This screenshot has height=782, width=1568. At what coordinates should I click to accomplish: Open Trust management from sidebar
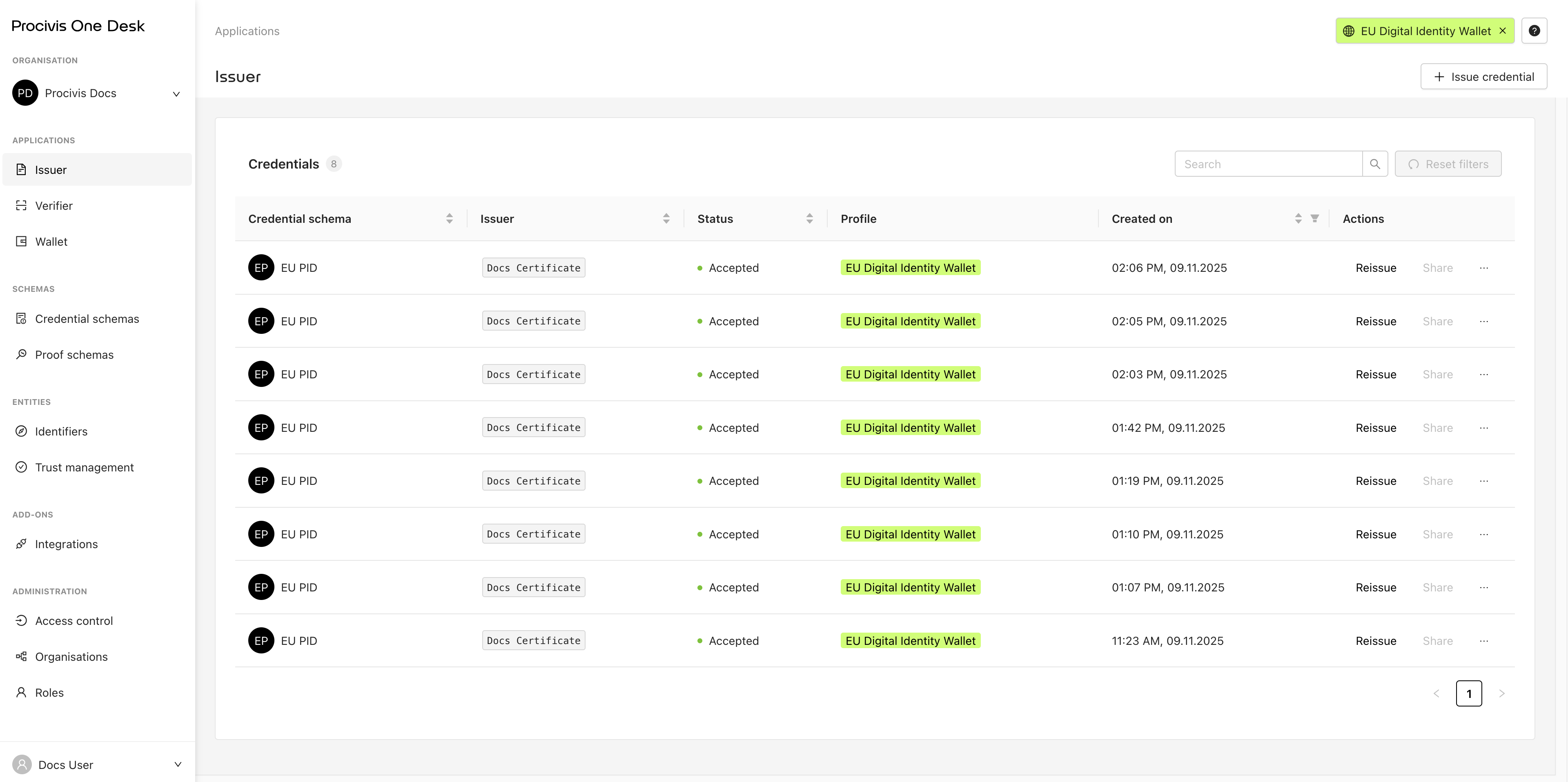click(83, 467)
